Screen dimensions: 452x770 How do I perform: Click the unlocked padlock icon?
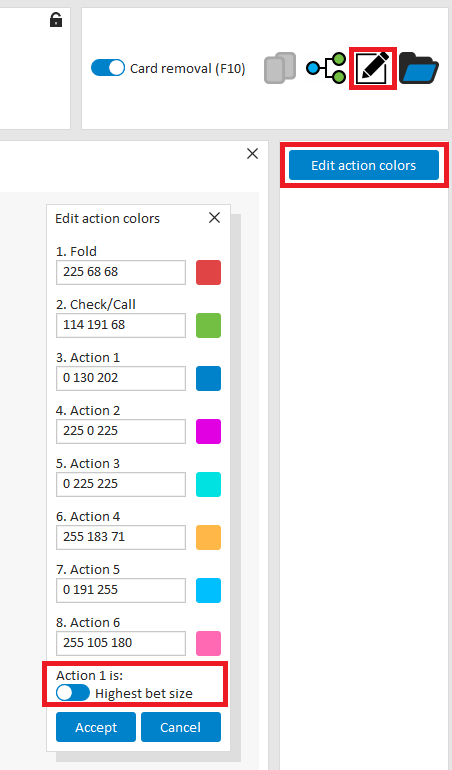click(x=56, y=20)
